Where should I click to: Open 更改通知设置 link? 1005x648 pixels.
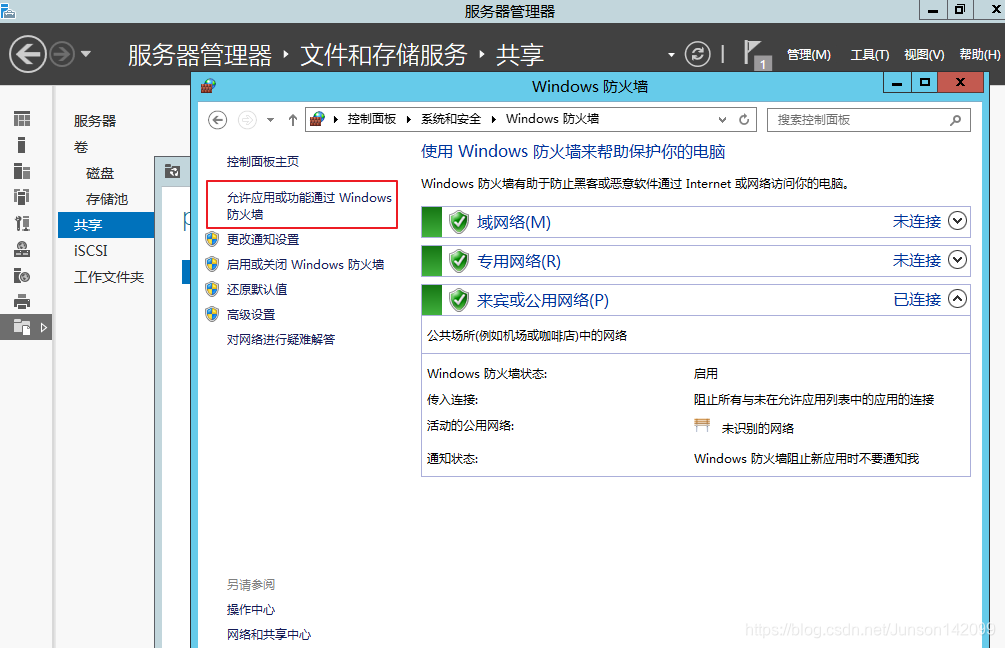coord(263,240)
